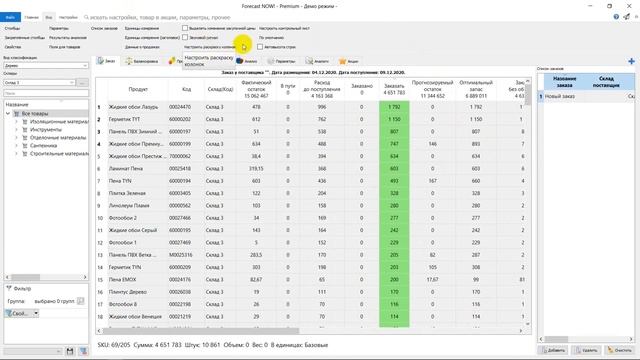Open the help question-mark icon
Screen dimensions: 640x360
coord(616,17)
